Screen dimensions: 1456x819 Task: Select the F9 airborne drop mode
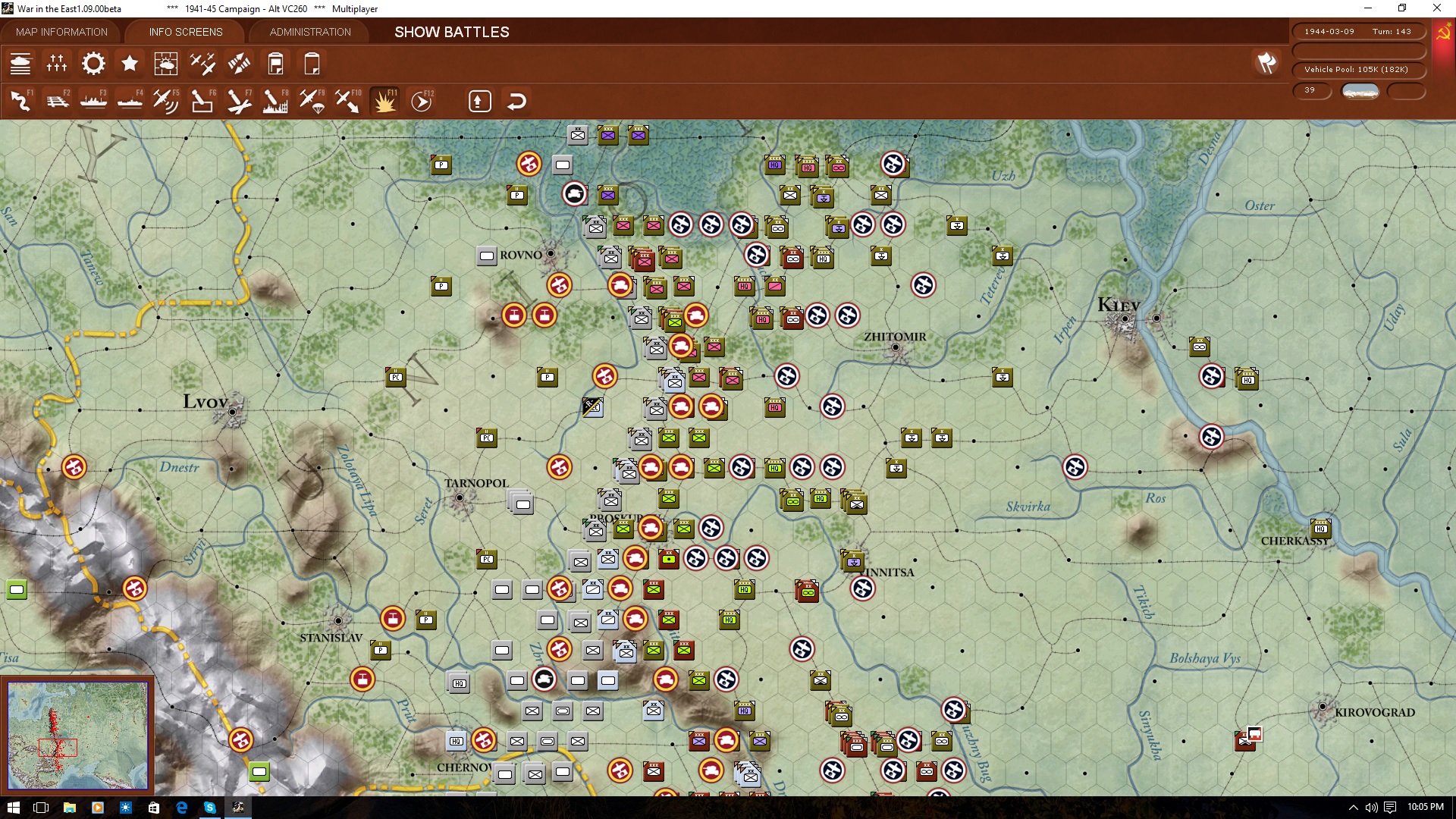312,100
